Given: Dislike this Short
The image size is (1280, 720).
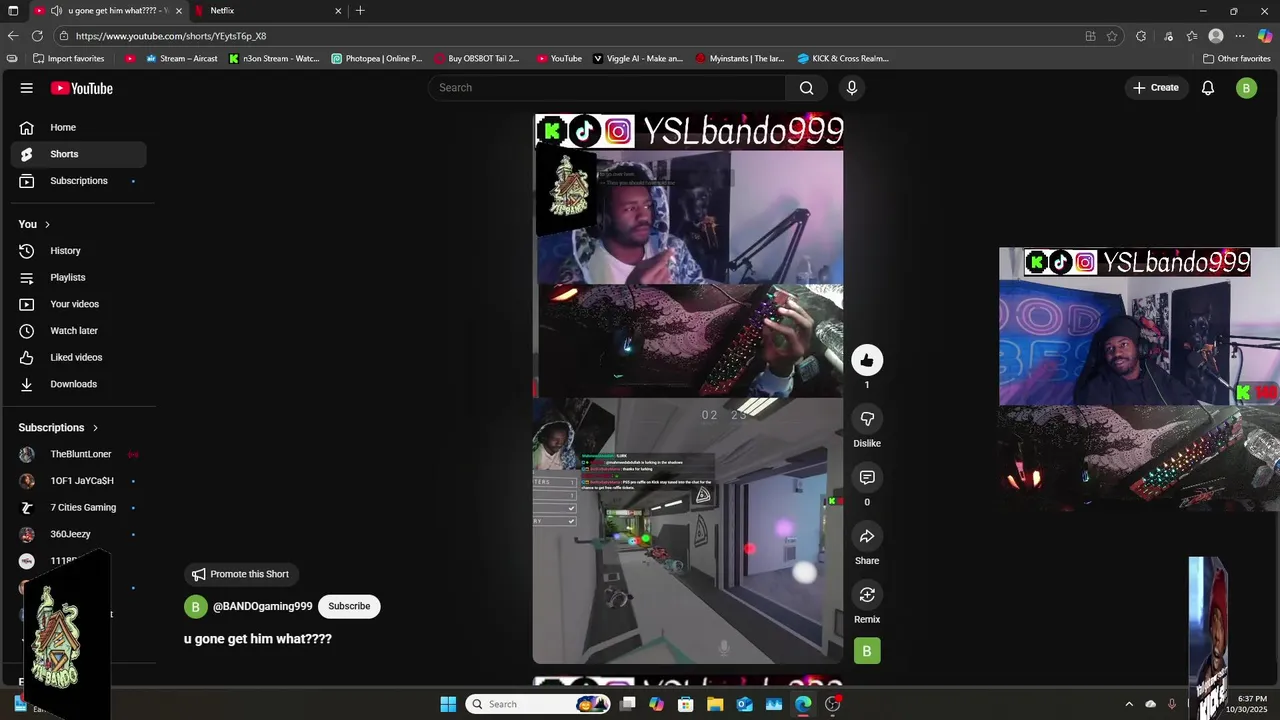Looking at the screenshot, I should point(867,418).
